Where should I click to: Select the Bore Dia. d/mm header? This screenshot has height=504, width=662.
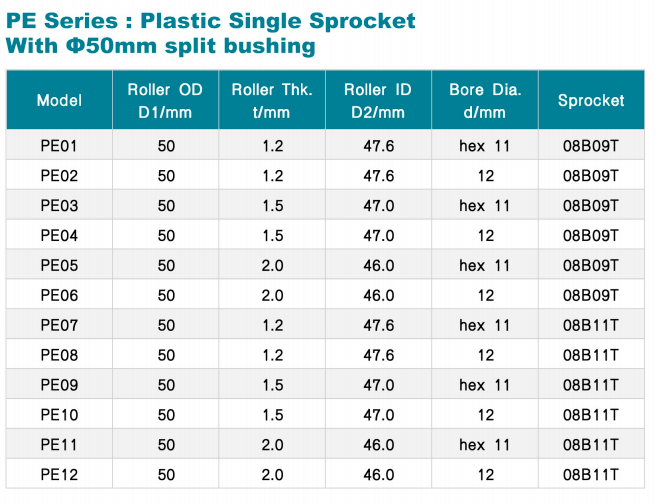click(x=485, y=100)
